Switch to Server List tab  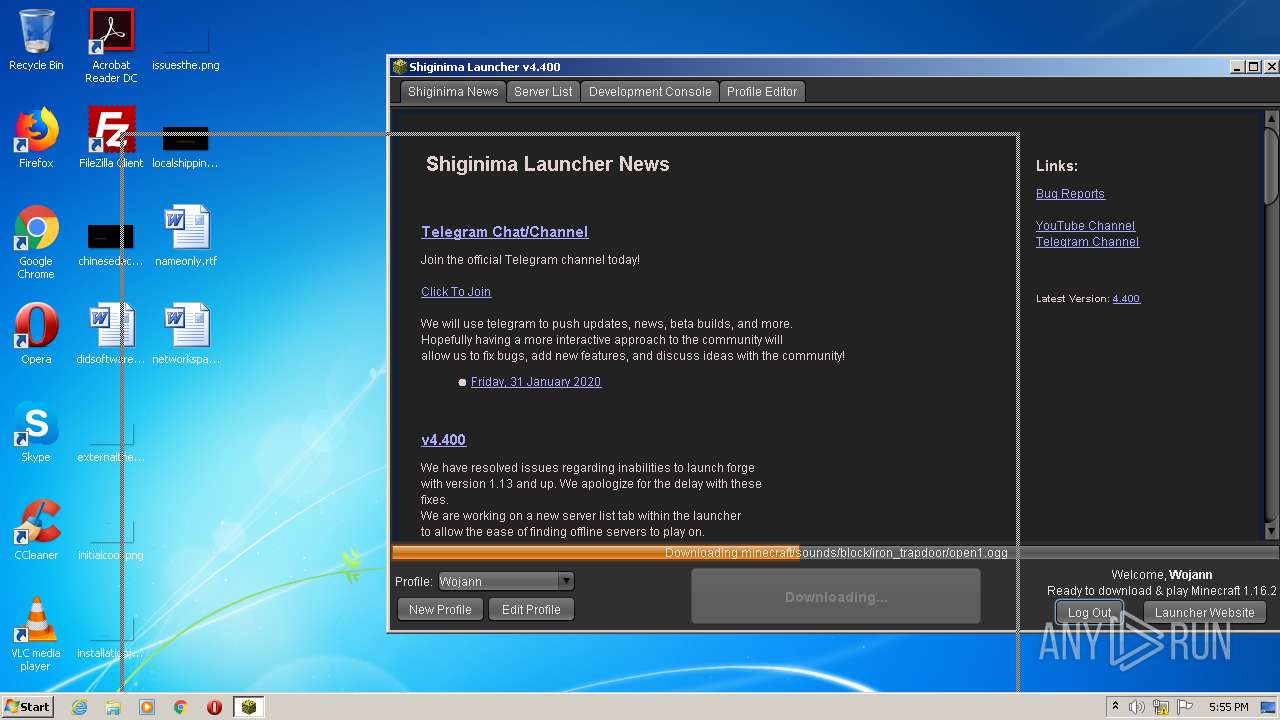[543, 91]
